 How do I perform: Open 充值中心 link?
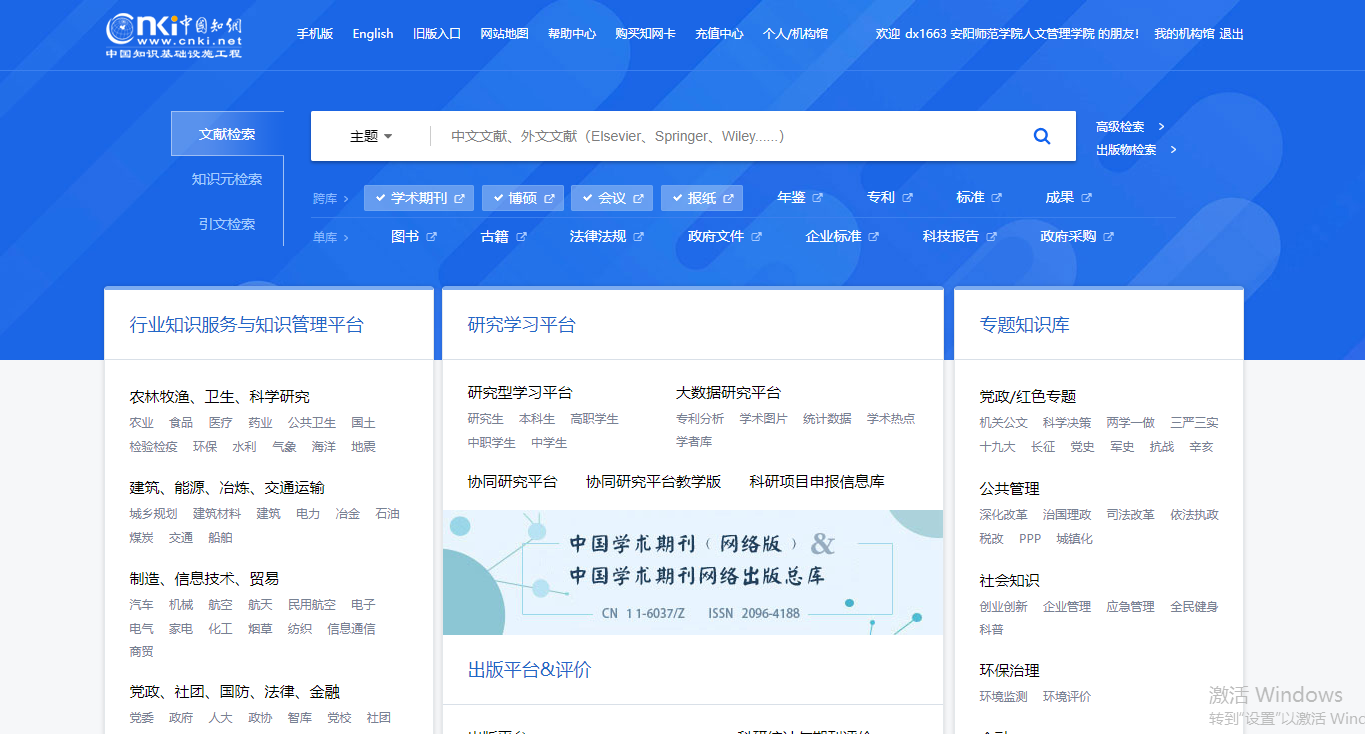(719, 34)
